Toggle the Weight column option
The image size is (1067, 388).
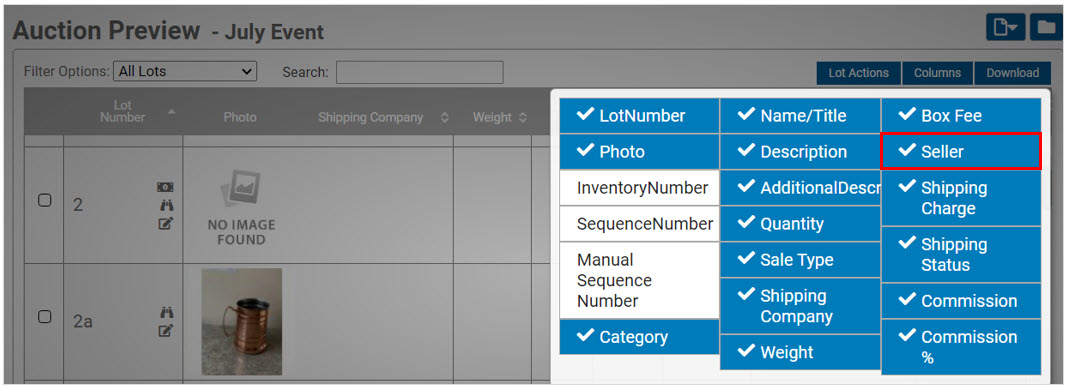click(x=800, y=353)
